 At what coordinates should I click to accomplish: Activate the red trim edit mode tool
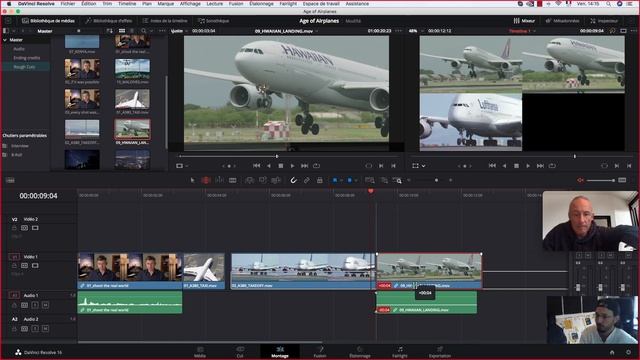click(x=206, y=180)
